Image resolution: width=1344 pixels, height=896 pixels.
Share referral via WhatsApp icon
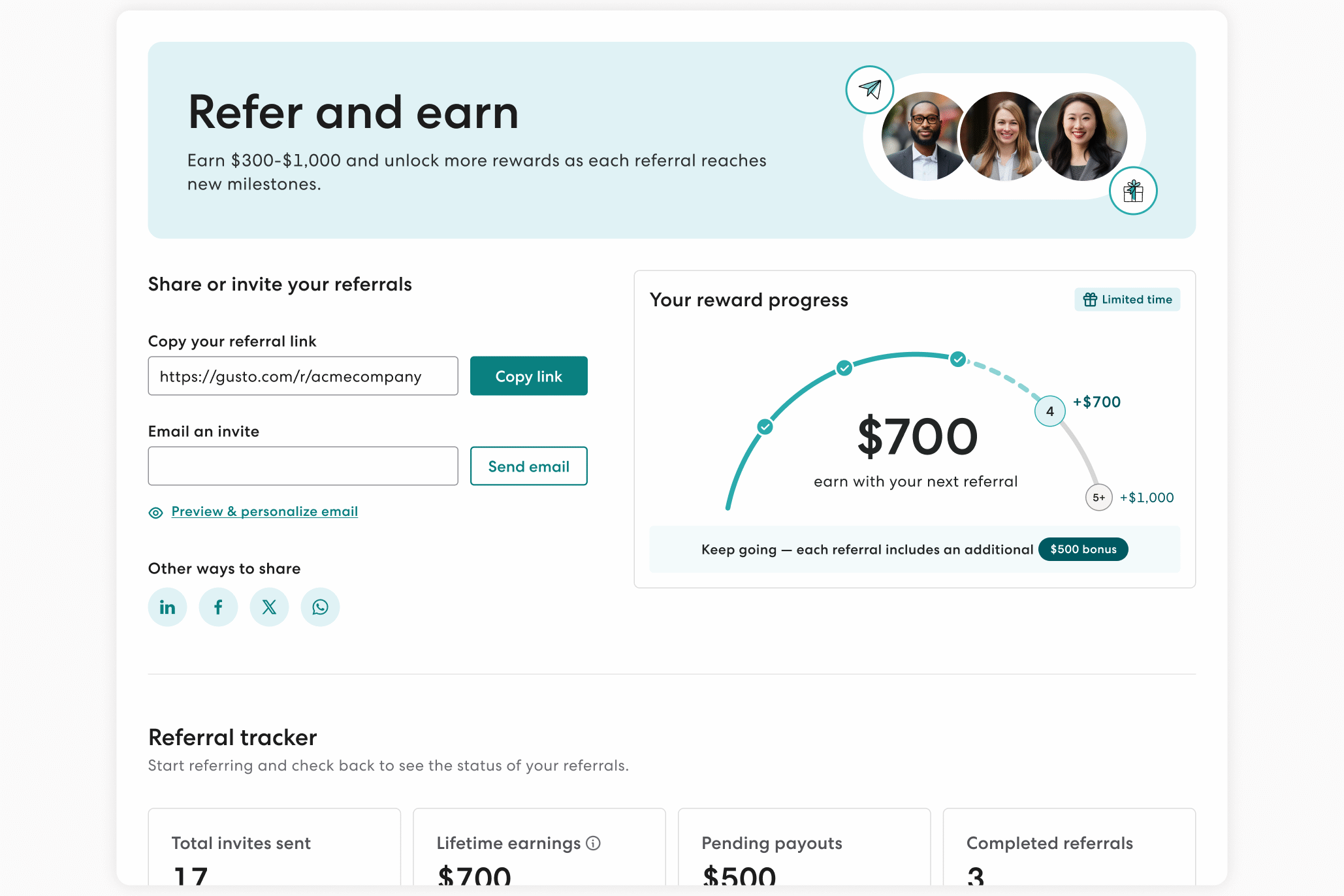tap(320, 607)
